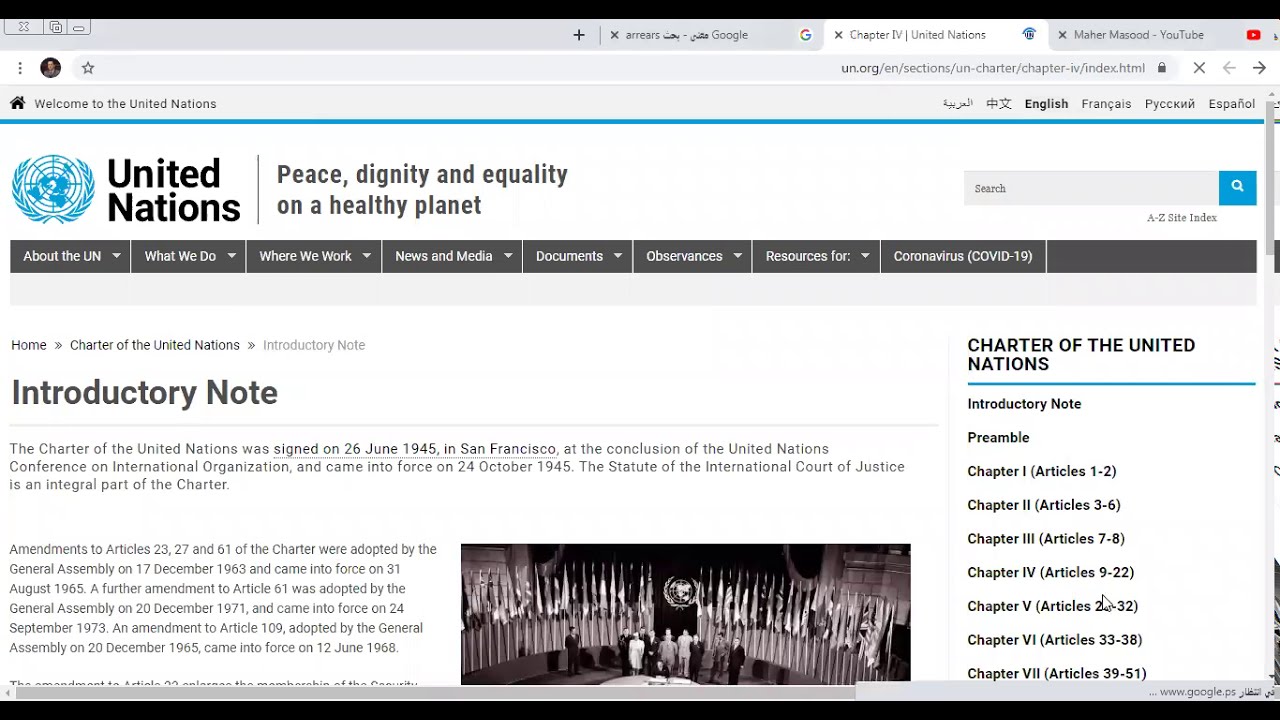This screenshot has width=1280, height=720.
Task: Bookmark this page with the star icon
Action: [88, 68]
